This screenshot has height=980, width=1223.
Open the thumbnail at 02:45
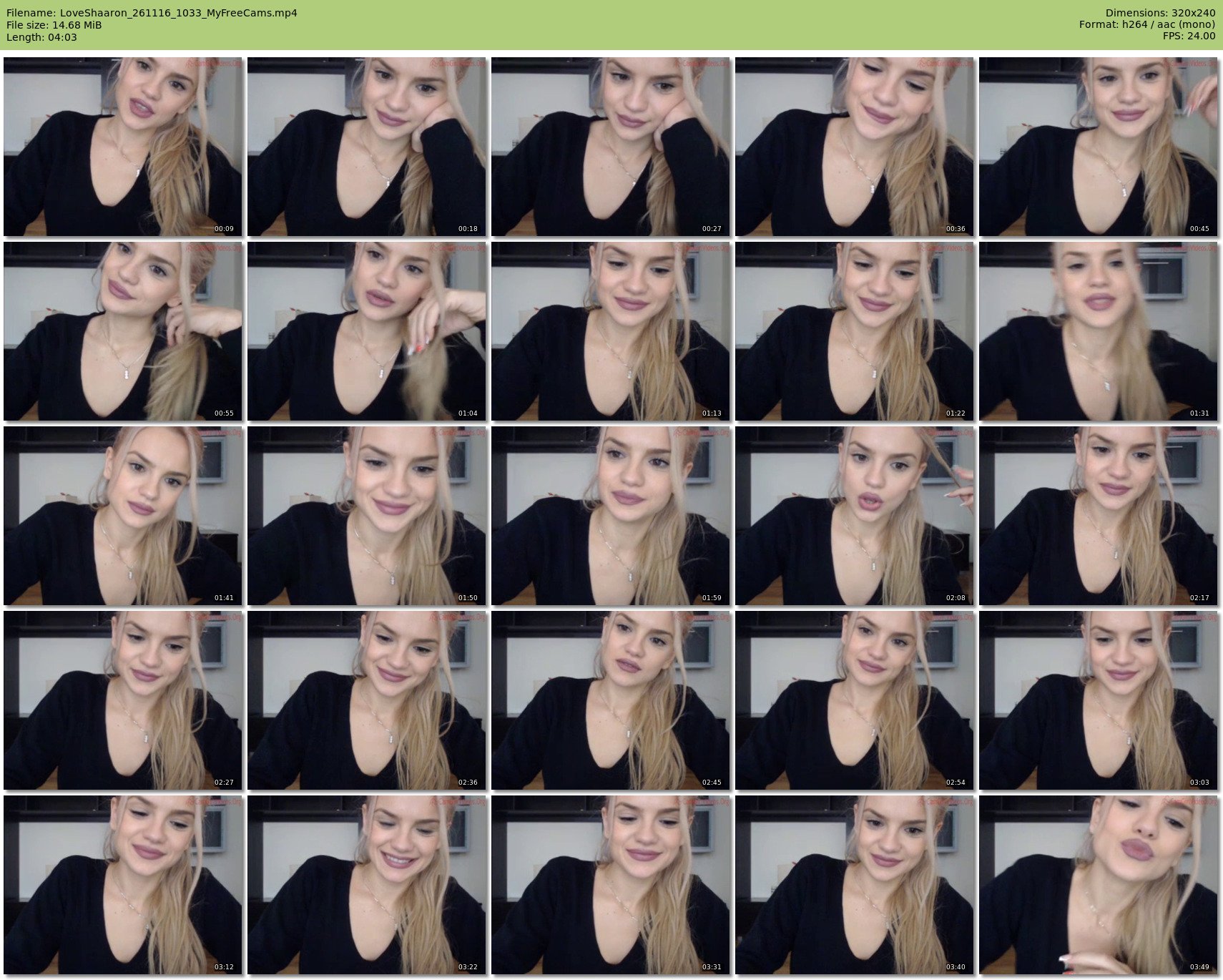[x=611, y=700]
